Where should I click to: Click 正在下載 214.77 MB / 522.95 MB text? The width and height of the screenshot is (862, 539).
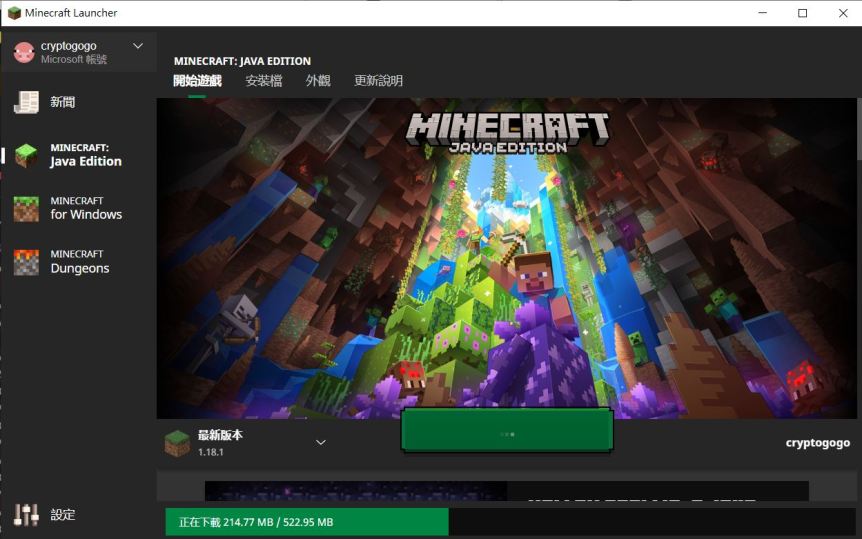256,522
